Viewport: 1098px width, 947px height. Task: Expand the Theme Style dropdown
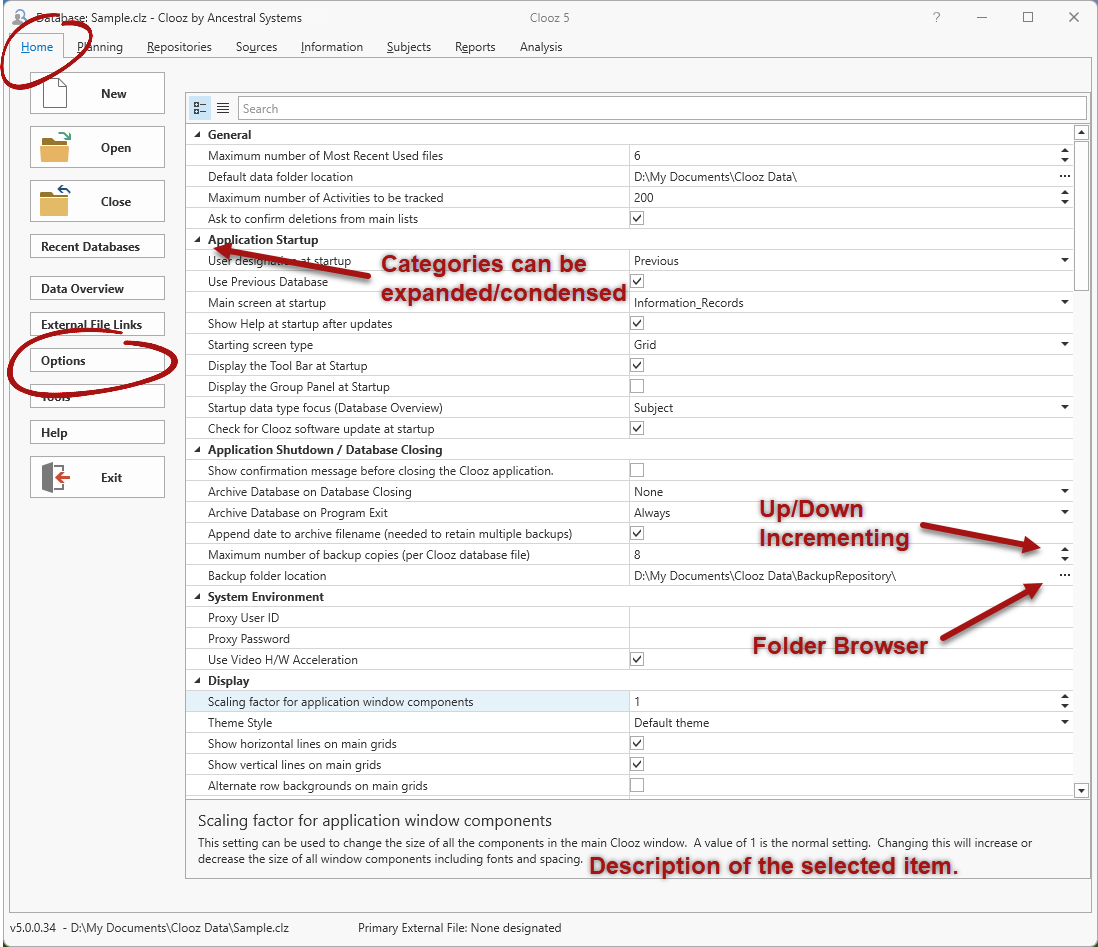click(1065, 723)
